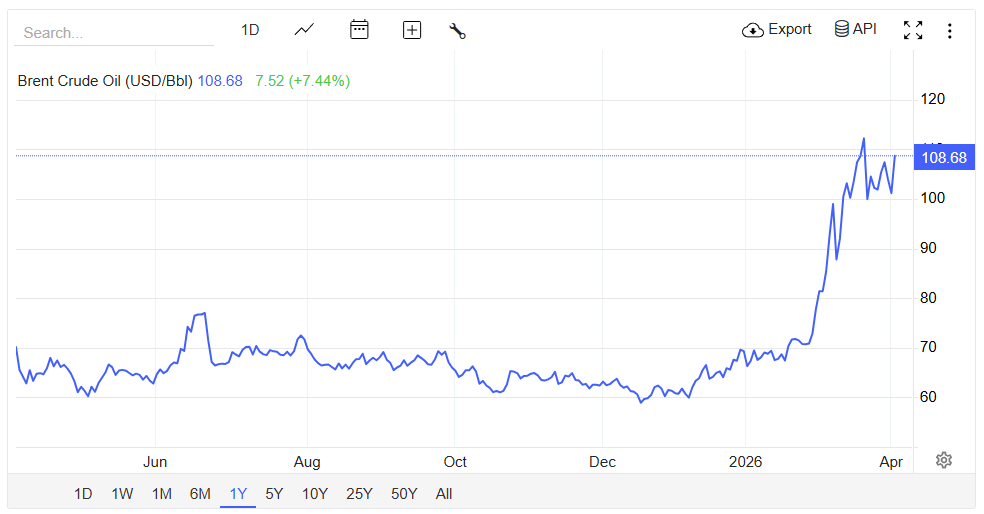Click the Search input field
The height and width of the screenshot is (514, 984).
tap(114, 33)
